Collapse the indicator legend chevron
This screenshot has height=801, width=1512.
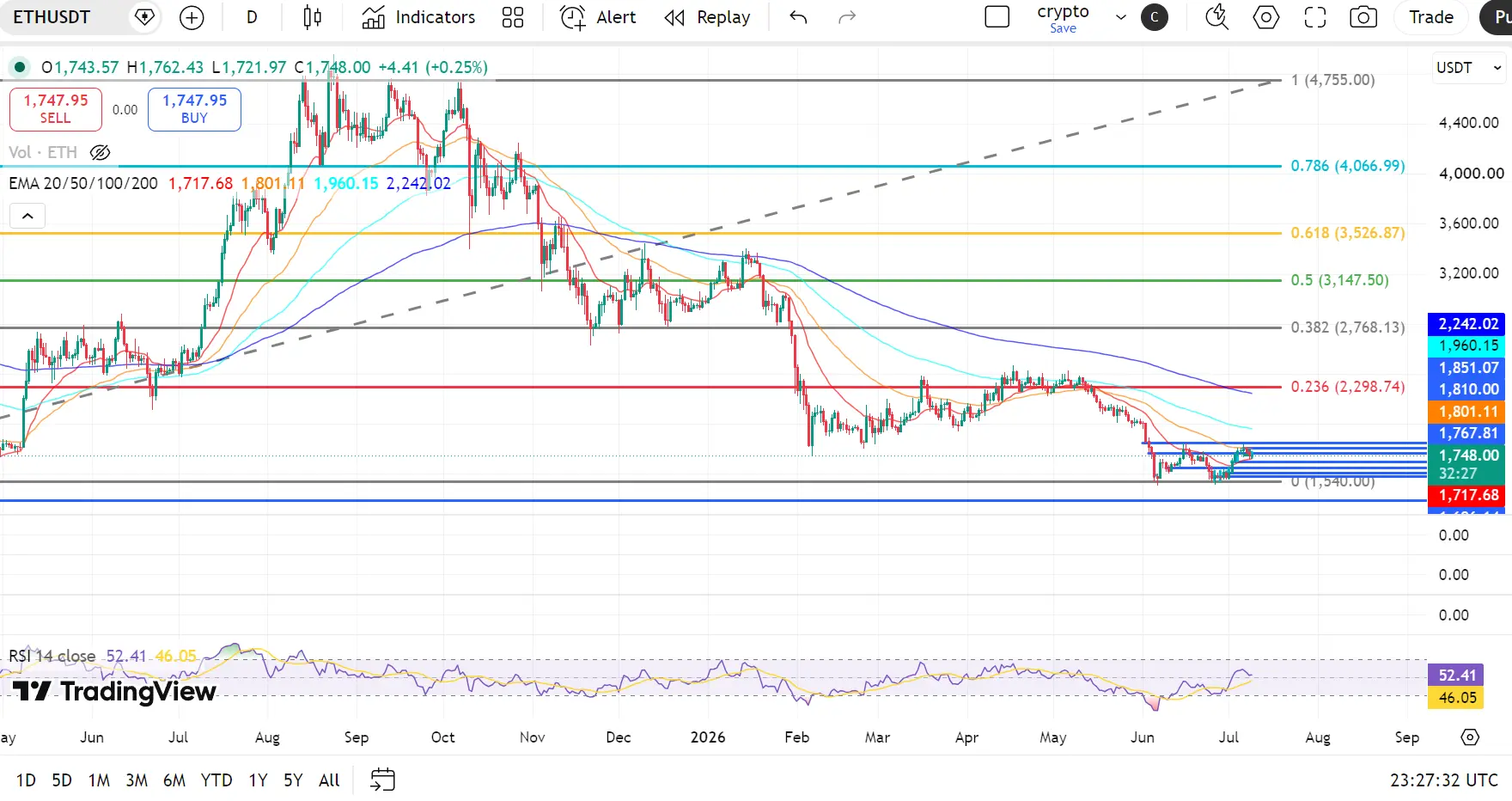pos(27,216)
